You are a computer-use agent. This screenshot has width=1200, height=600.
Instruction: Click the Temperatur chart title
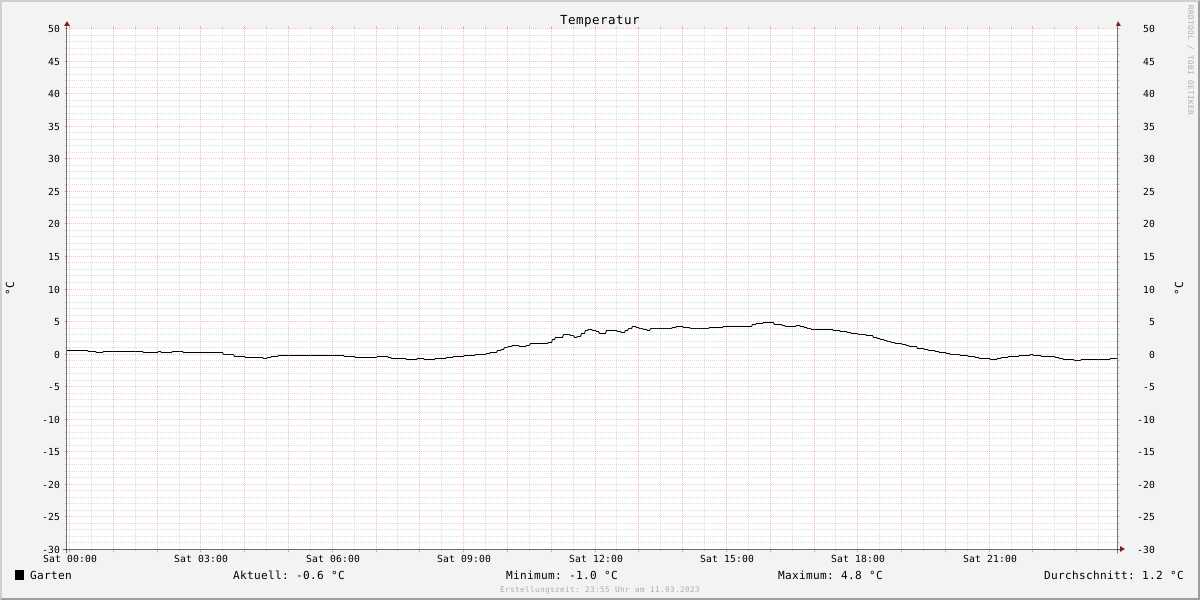(x=600, y=20)
